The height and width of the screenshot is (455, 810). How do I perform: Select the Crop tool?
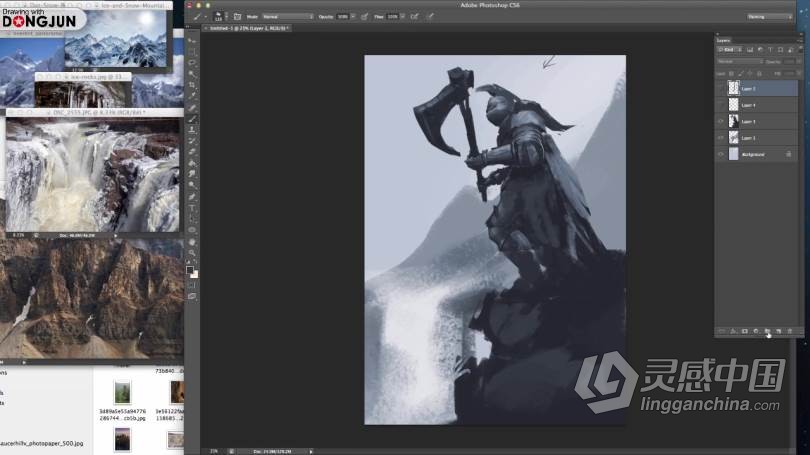tap(192, 85)
